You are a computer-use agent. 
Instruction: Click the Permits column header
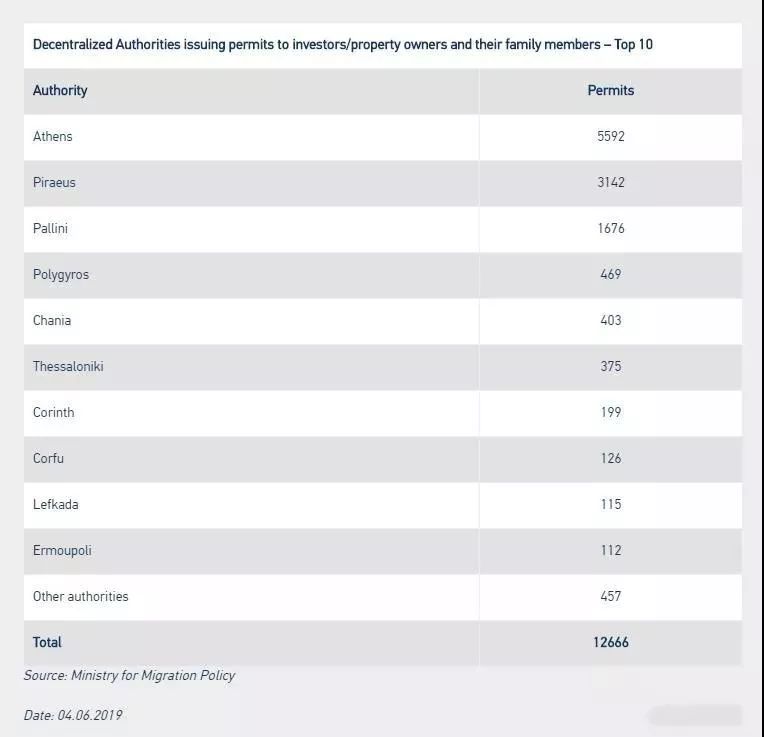click(611, 91)
